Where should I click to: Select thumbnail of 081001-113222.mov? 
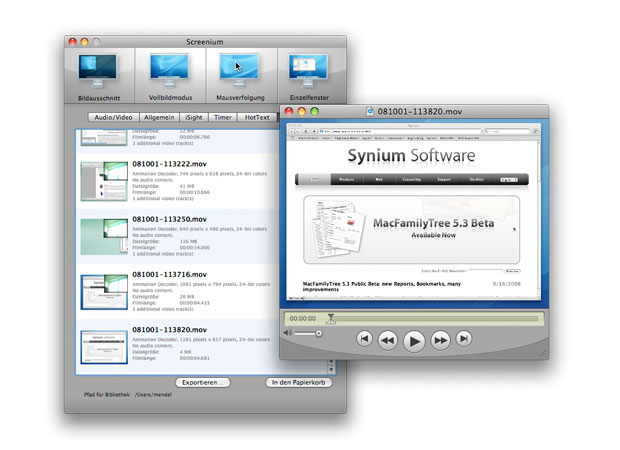click(x=104, y=181)
